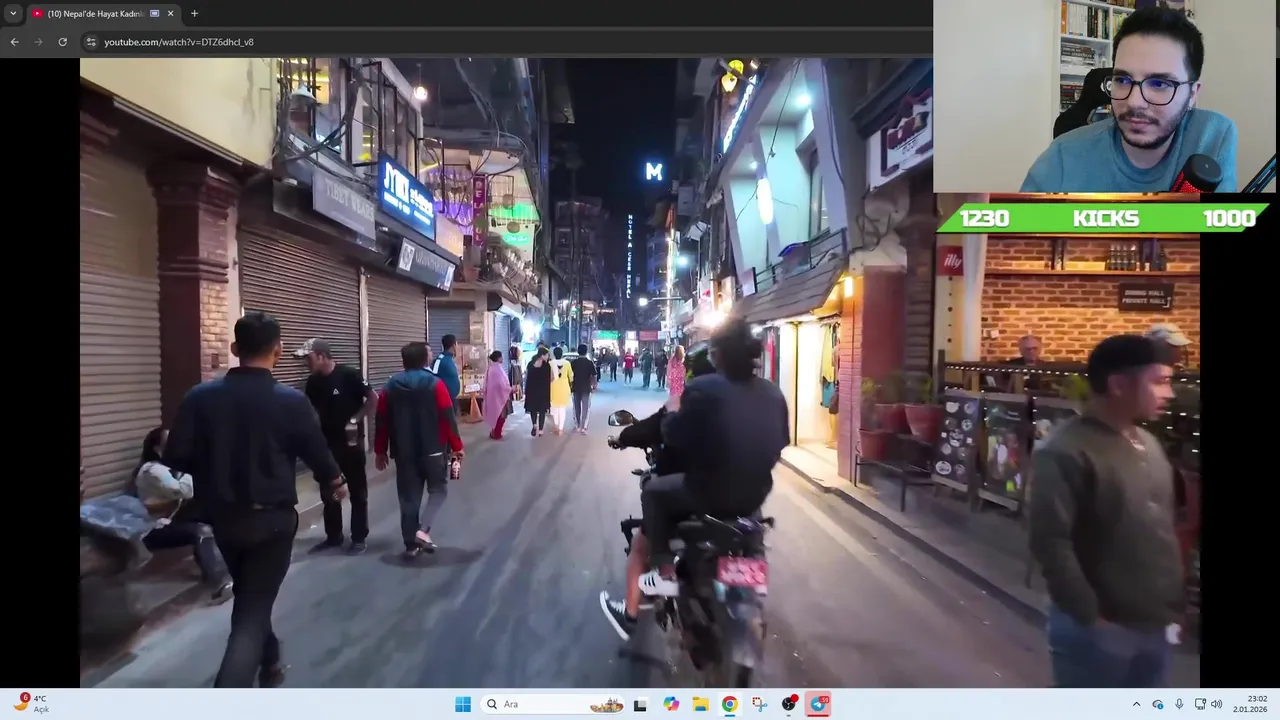Open Task View from the taskbar
The height and width of the screenshot is (720, 1280).
click(x=640, y=704)
